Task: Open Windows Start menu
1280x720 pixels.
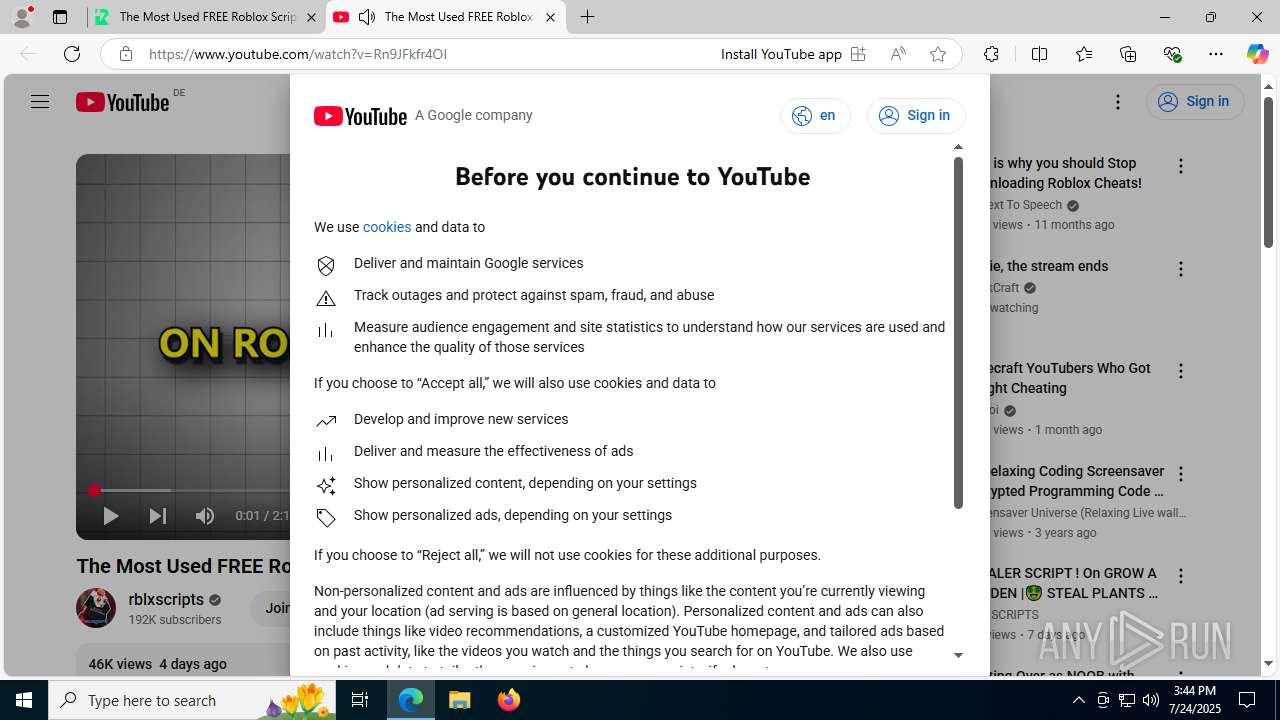Action: [x=24, y=700]
